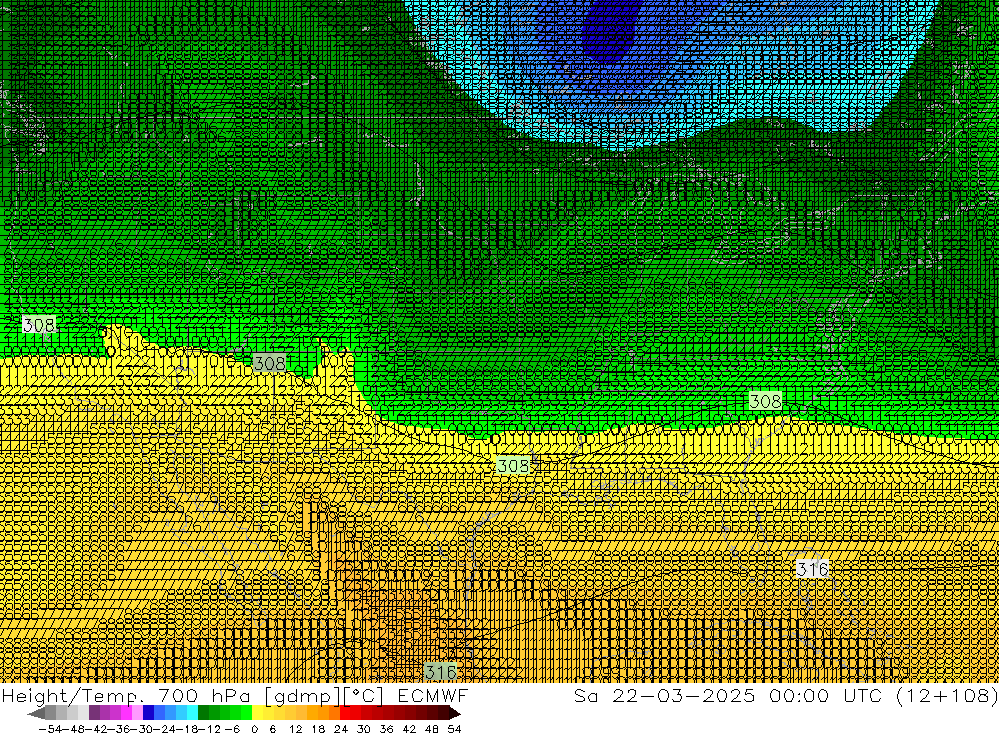Click the 42 legend value
Screen dimensions: 1000x733
(x=409, y=729)
